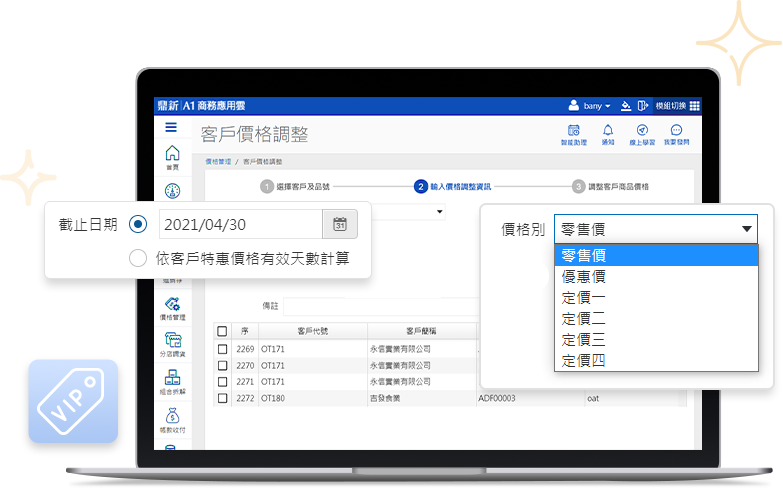
Task: Check the row 2270 checkbox
Action: coord(222,365)
